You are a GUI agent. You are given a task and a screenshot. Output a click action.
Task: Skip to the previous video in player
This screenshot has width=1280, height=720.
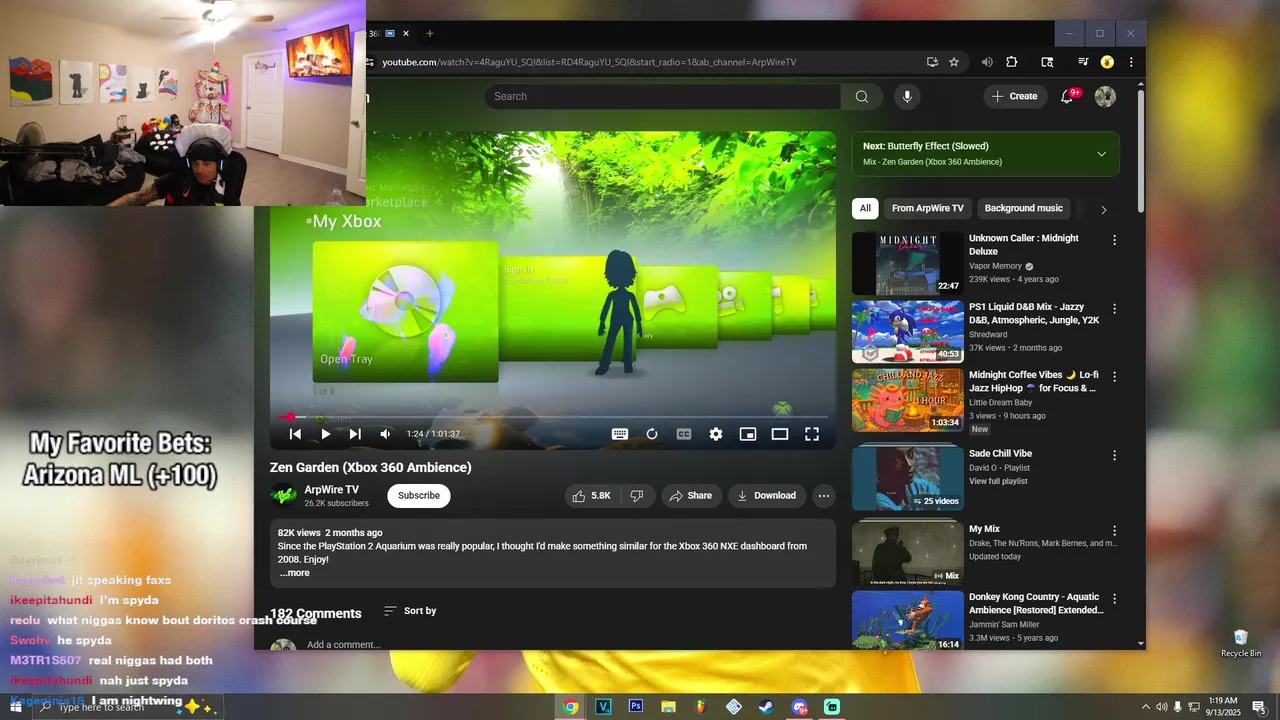click(295, 434)
